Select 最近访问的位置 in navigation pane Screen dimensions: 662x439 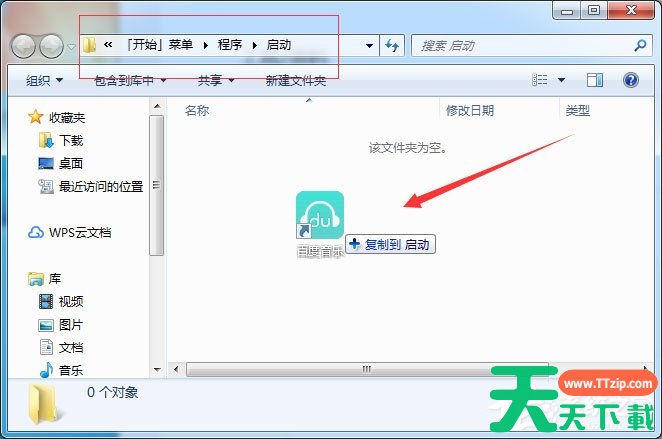pos(101,186)
